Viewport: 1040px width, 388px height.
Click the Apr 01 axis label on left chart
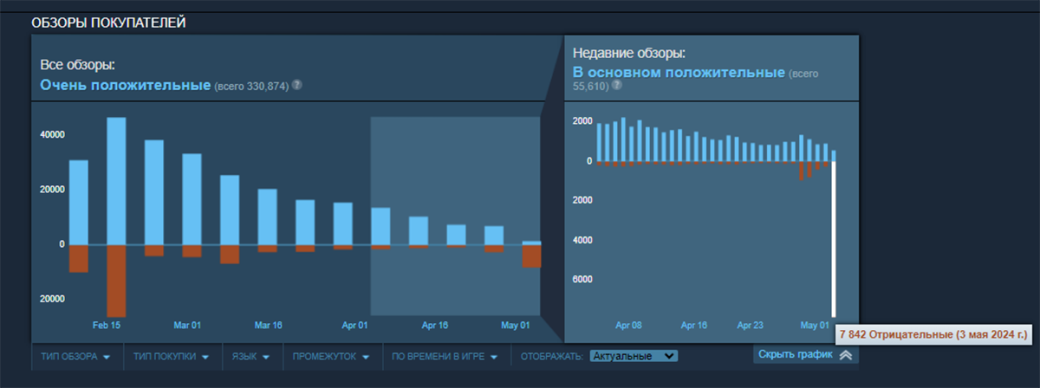[x=354, y=326]
